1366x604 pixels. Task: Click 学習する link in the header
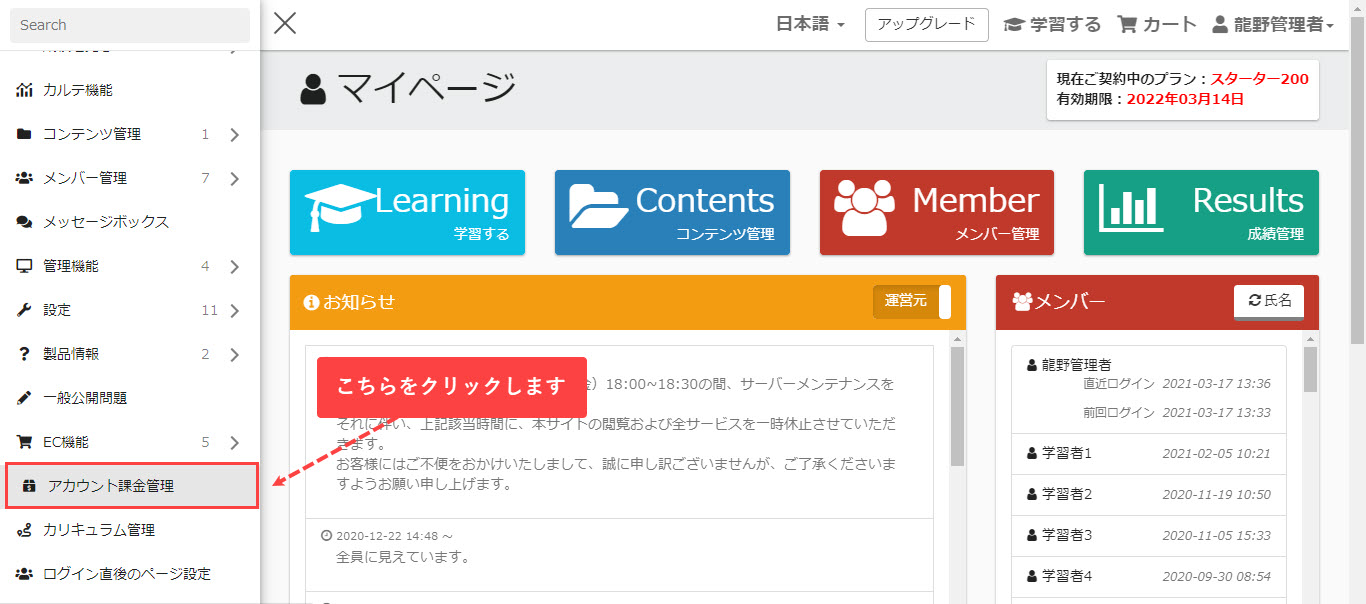click(1052, 25)
